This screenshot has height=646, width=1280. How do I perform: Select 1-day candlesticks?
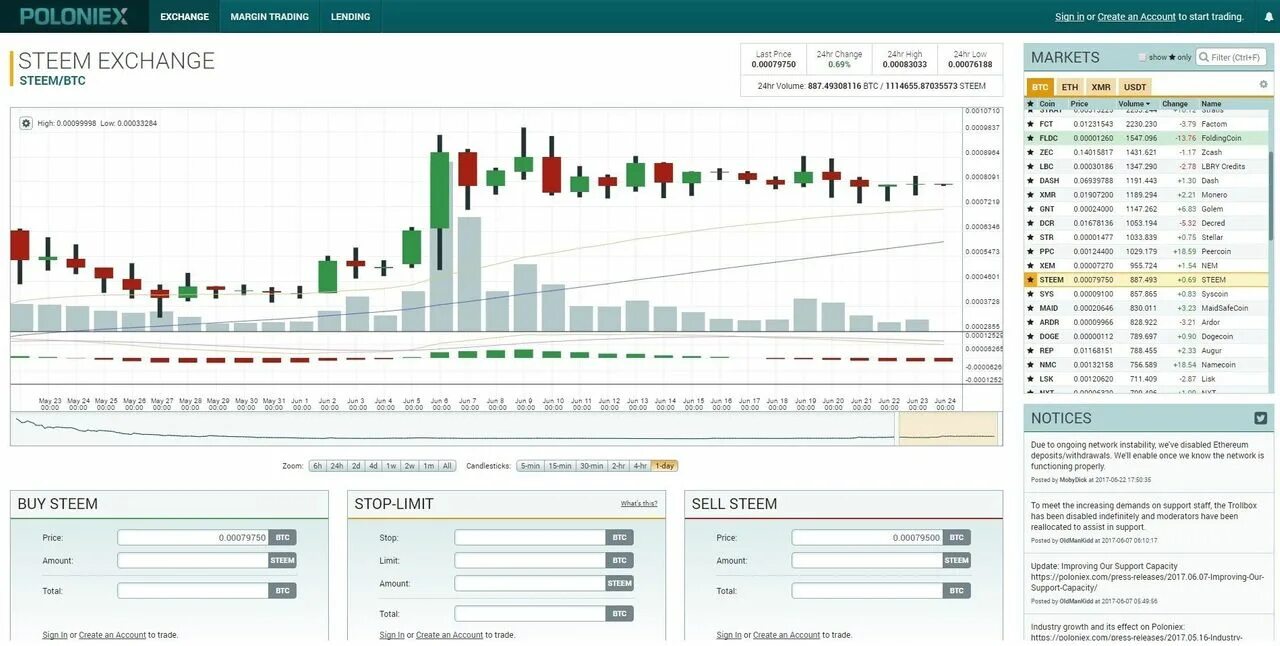click(664, 466)
